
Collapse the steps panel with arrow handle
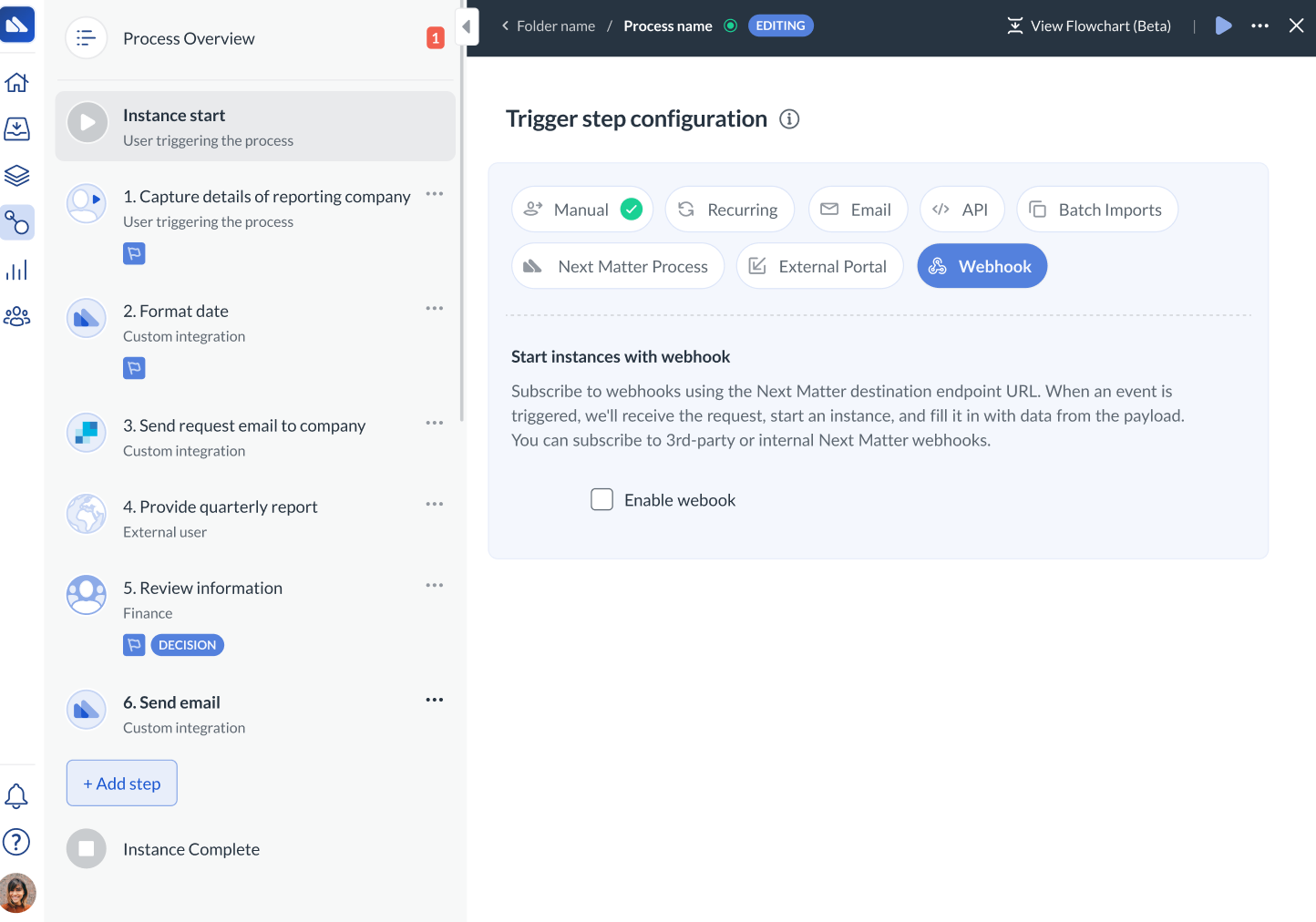pos(467,26)
